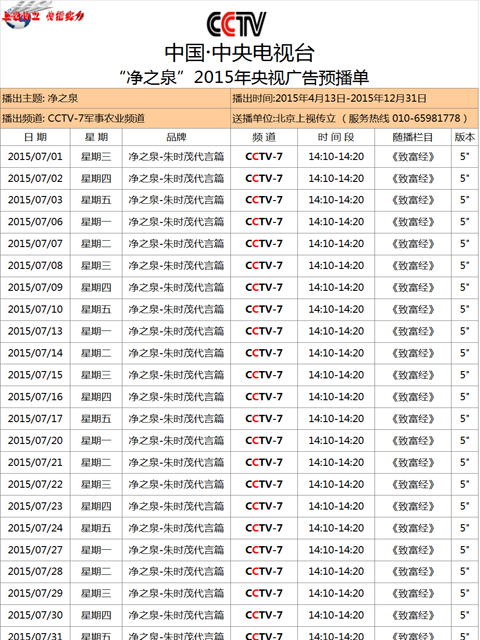
Task: Select the 版本 column header
Action: [x=465, y=137]
